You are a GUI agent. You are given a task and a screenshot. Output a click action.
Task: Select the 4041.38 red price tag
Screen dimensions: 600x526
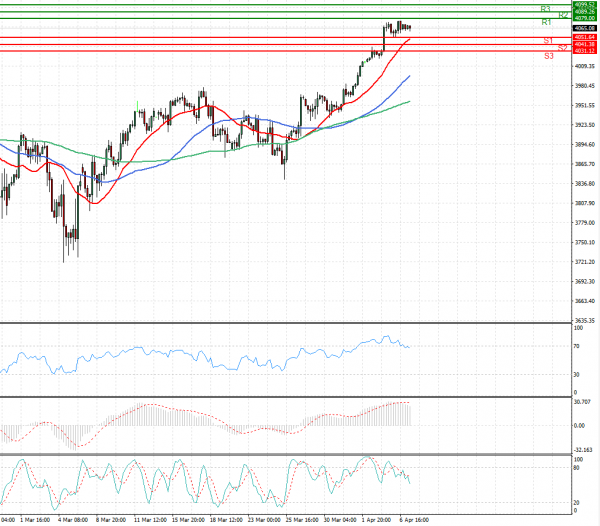pyautogui.click(x=584, y=44)
